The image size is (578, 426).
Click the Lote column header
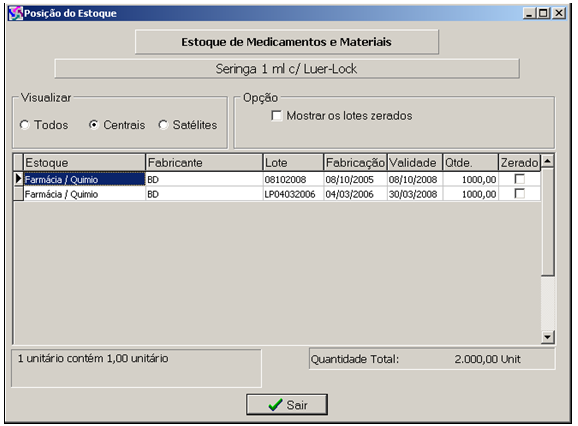click(x=293, y=163)
